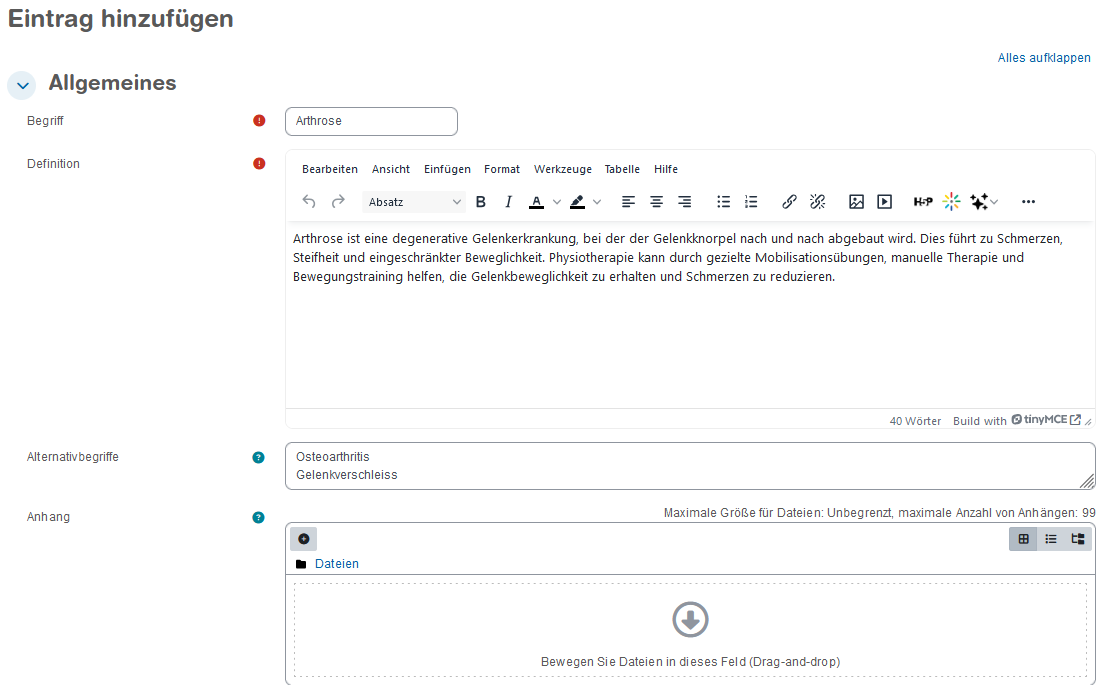Center-align the definition text
Viewport: 1100px width, 685px height.
(656, 202)
